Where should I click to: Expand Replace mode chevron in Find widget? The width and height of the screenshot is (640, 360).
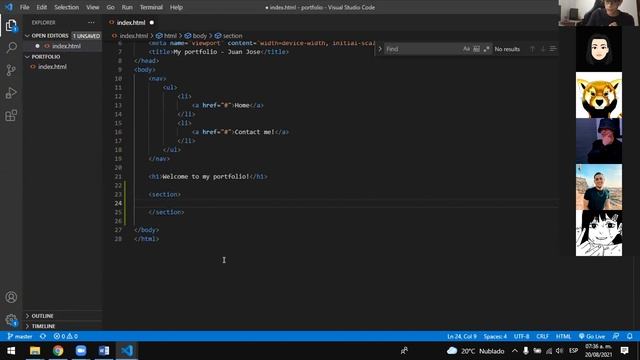tap(380, 49)
